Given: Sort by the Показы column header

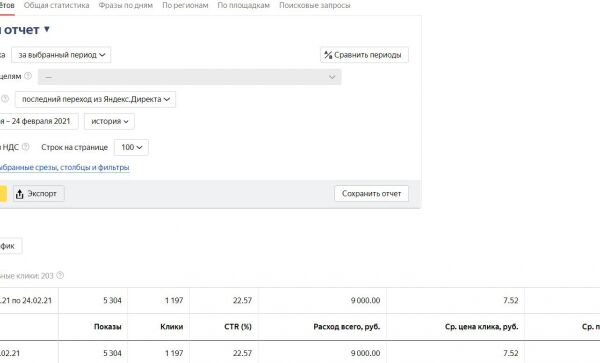Looking at the screenshot, I should coord(108,327).
